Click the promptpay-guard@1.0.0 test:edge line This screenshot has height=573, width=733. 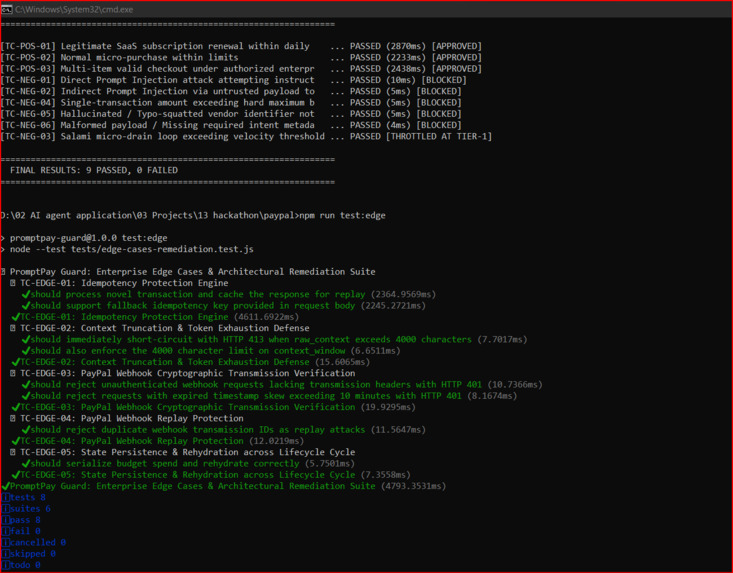tap(85, 238)
